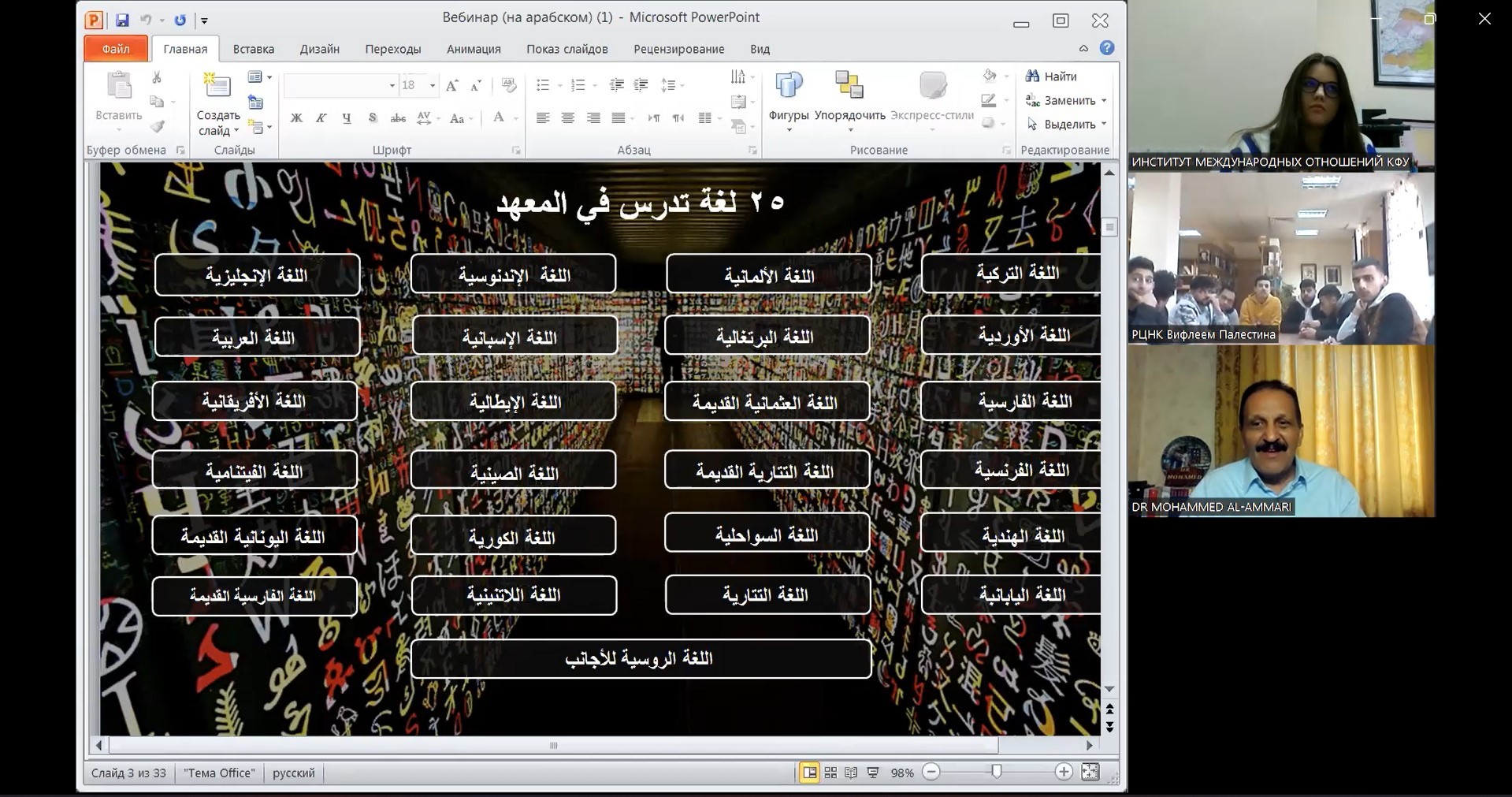Click the Italic formatting icon
The image size is (1512, 797).
(x=321, y=118)
